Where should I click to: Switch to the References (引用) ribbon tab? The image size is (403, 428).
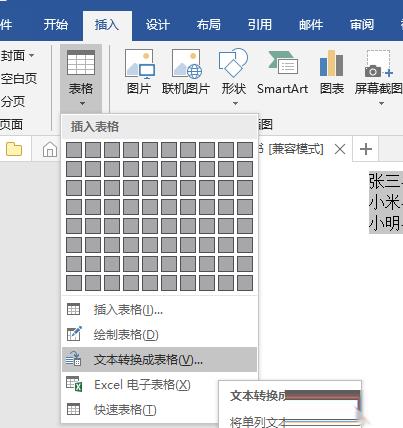[x=260, y=25]
